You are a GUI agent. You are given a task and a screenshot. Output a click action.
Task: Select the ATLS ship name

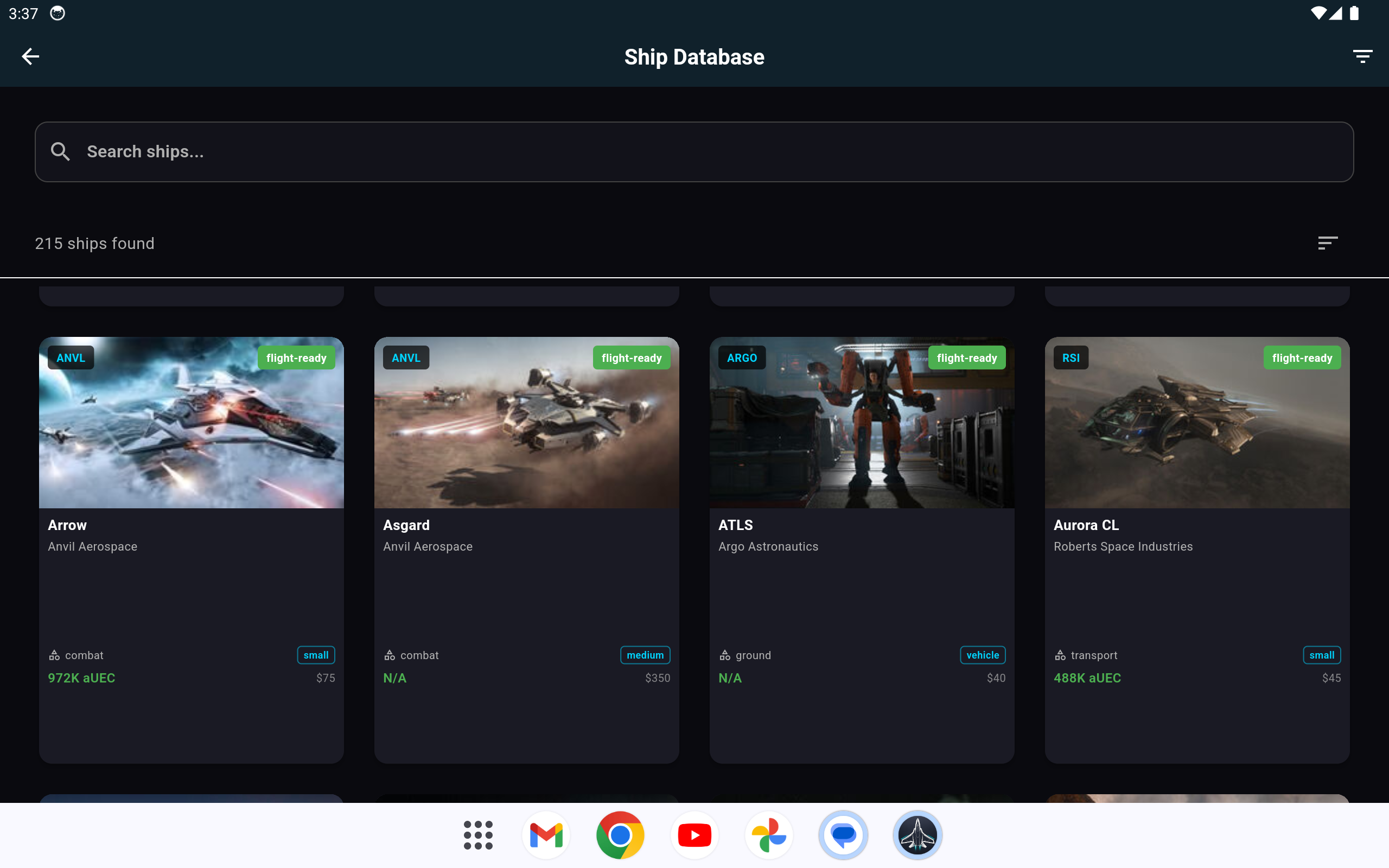[x=735, y=525]
